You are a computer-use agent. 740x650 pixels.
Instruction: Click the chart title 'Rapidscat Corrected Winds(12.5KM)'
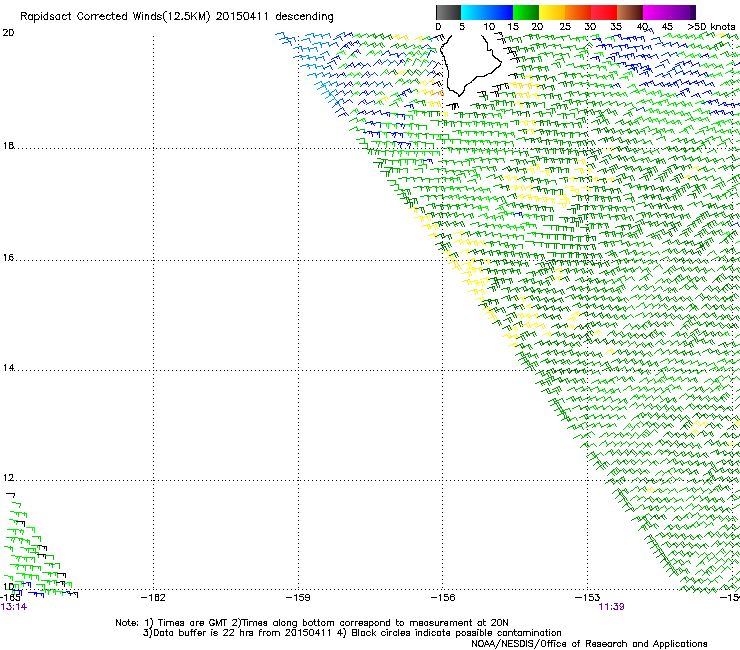pos(115,17)
